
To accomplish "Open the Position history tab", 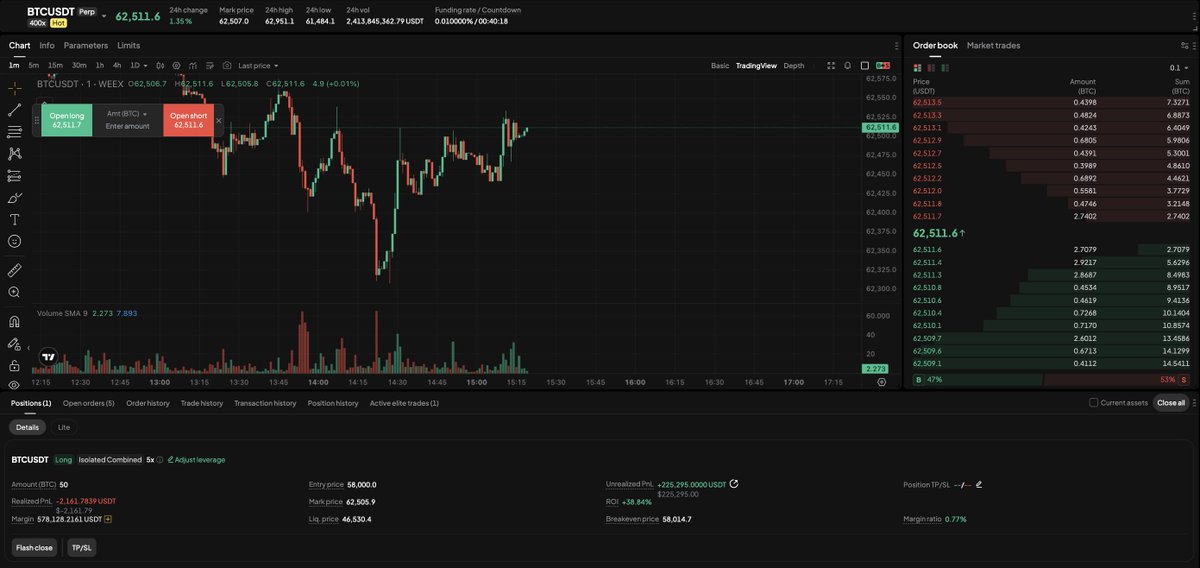I will [333, 403].
